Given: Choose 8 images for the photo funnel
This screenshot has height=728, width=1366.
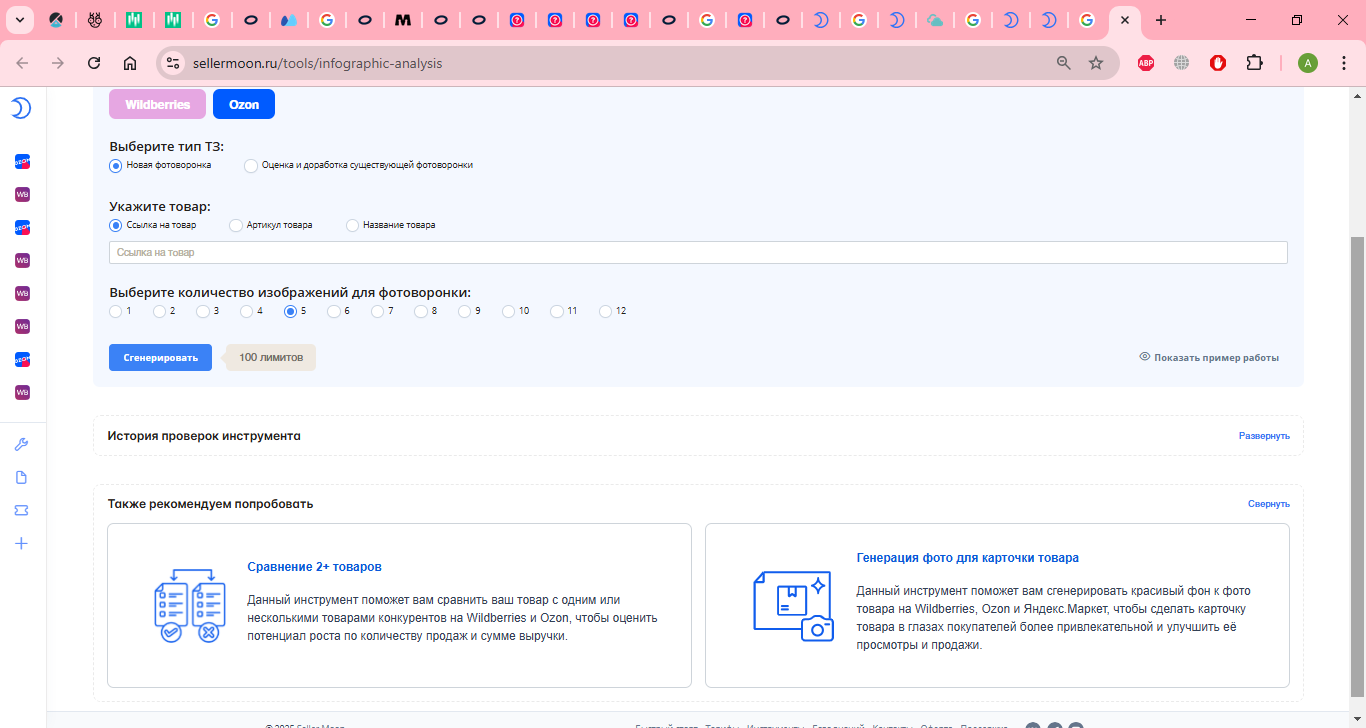Looking at the screenshot, I should click(421, 311).
